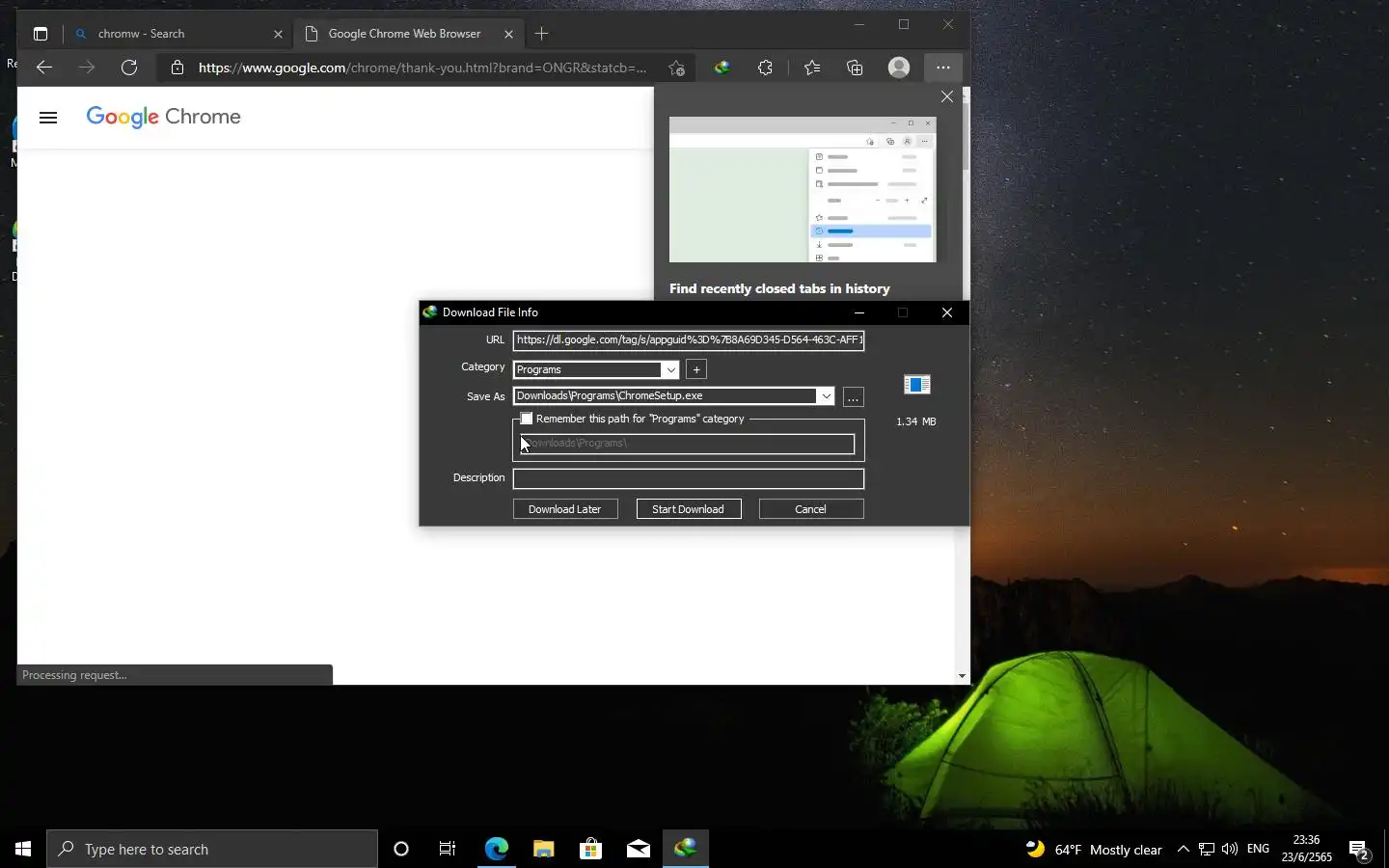Viewport: 1389px width, 868px height.
Task: Open Cortana circle icon on taskbar
Action: tap(401, 849)
